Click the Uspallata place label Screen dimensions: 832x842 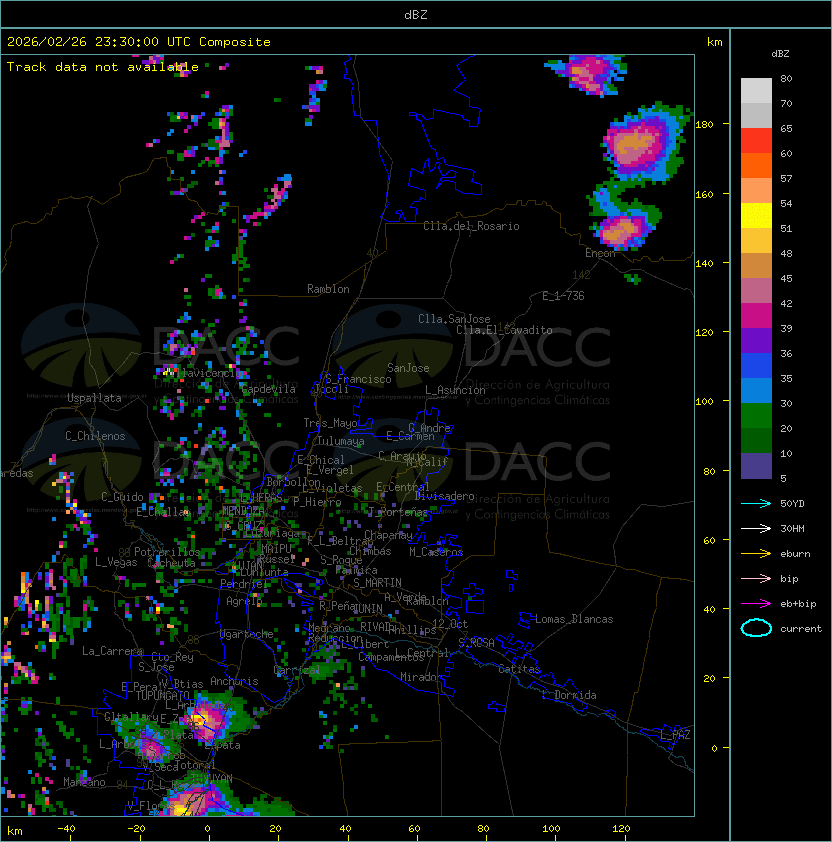point(94,398)
